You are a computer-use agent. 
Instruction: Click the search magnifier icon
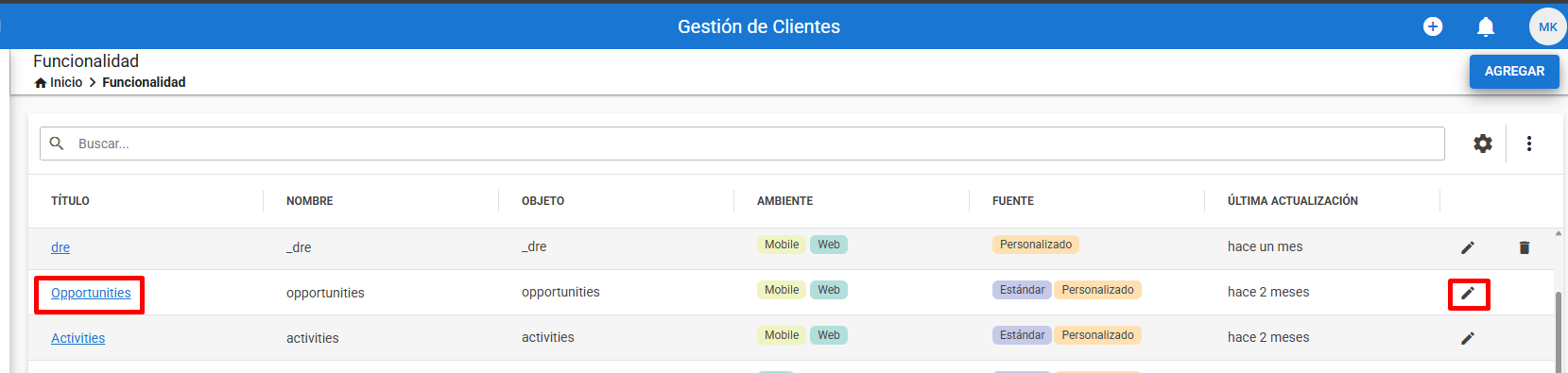click(x=57, y=144)
